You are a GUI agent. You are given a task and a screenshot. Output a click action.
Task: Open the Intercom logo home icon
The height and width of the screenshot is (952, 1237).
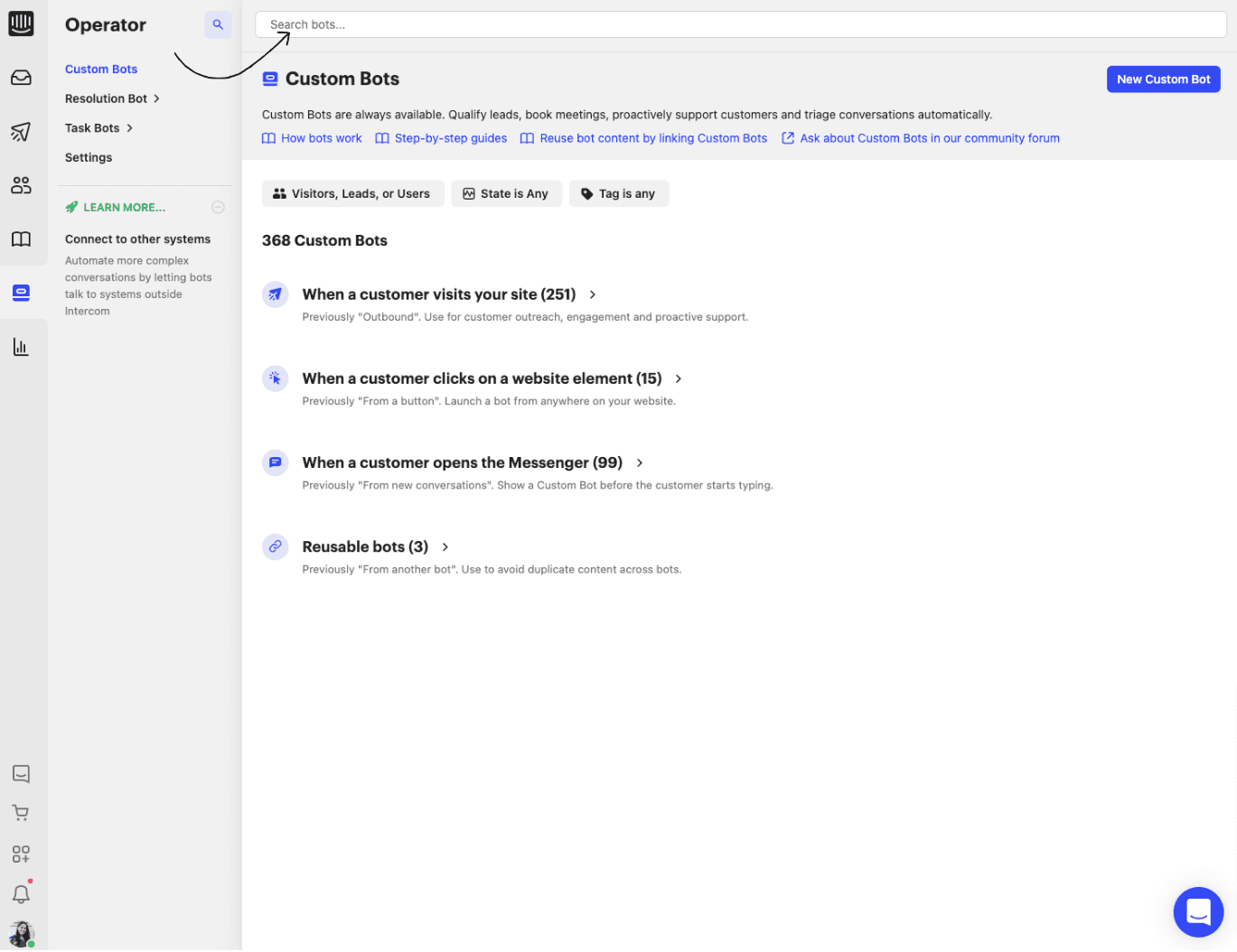coord(21,23)
